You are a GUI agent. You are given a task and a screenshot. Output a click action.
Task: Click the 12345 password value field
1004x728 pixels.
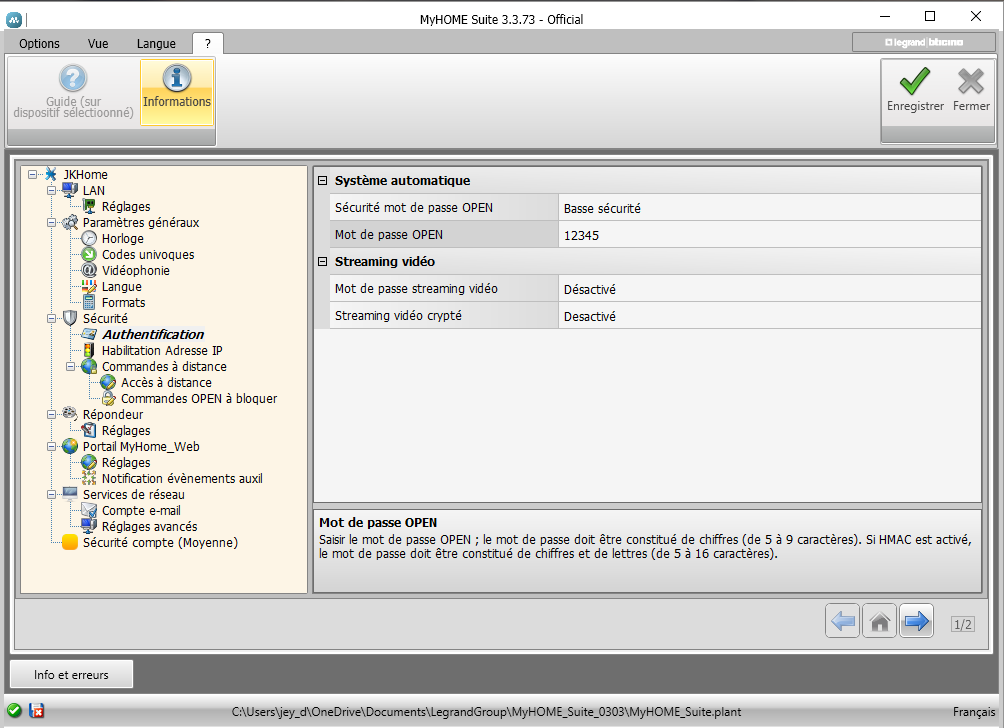[769, 235]
